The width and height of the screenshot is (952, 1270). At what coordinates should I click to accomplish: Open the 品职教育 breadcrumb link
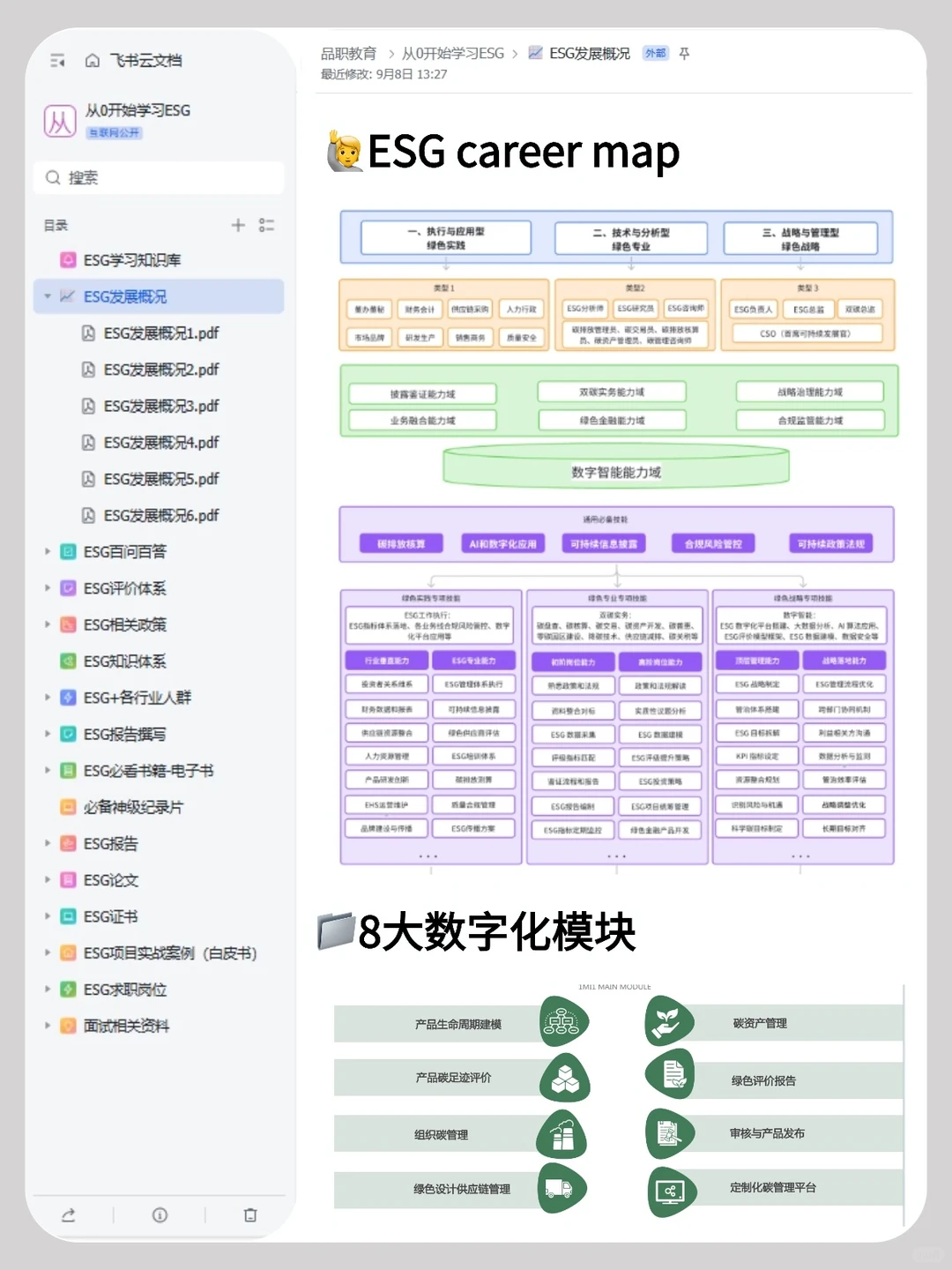(347, 53)
